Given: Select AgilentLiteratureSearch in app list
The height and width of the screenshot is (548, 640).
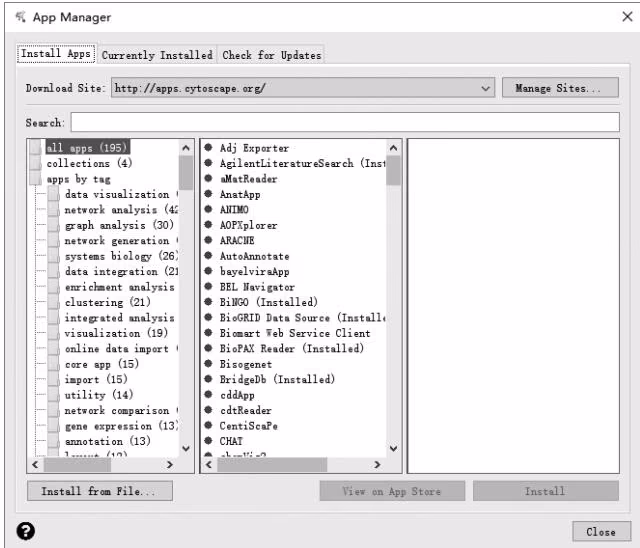Looking at the screenshot, I should click(302, 163).
